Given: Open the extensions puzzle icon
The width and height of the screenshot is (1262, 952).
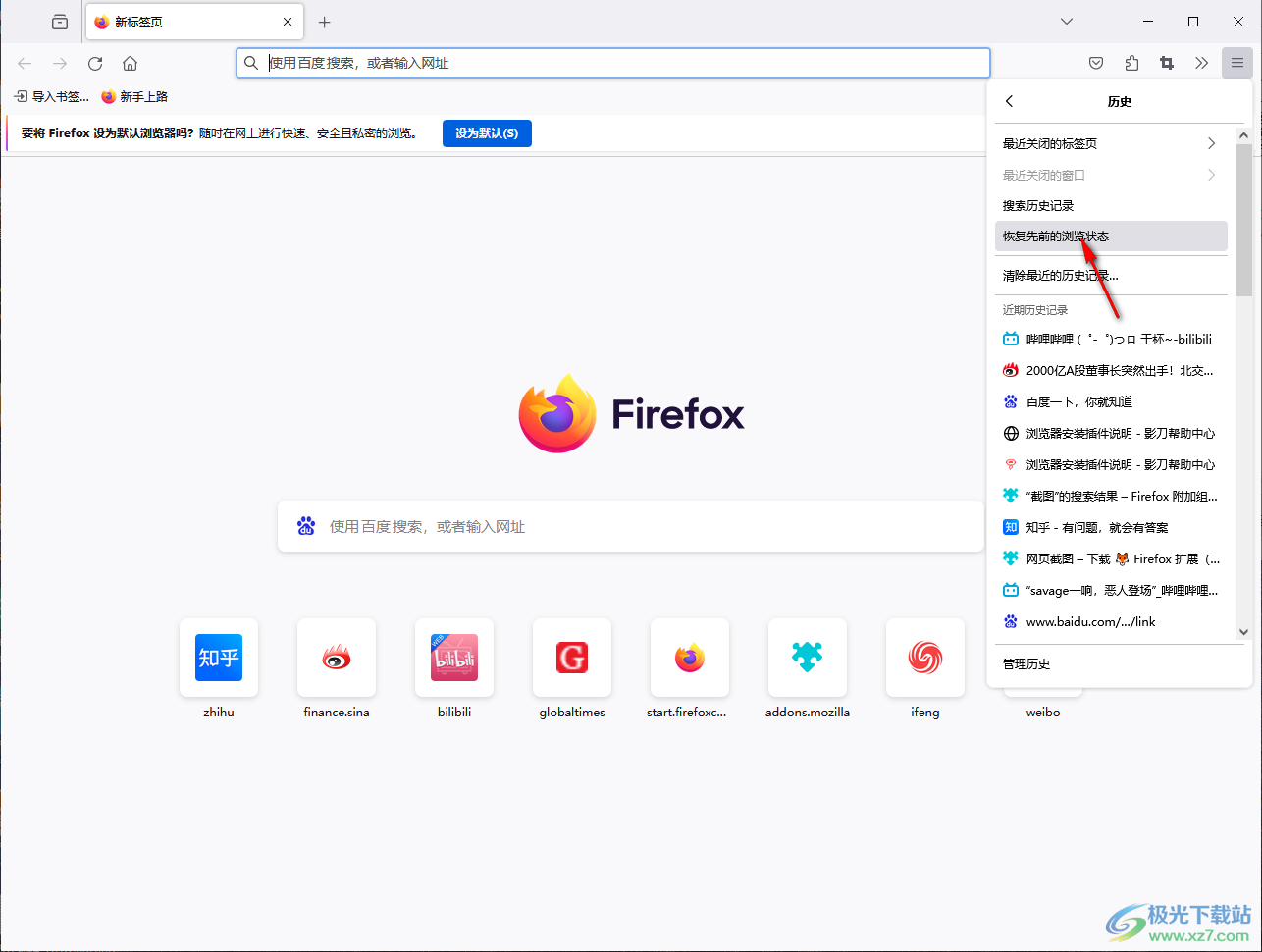Looking at the screenshot, I should click(1131, 63).
